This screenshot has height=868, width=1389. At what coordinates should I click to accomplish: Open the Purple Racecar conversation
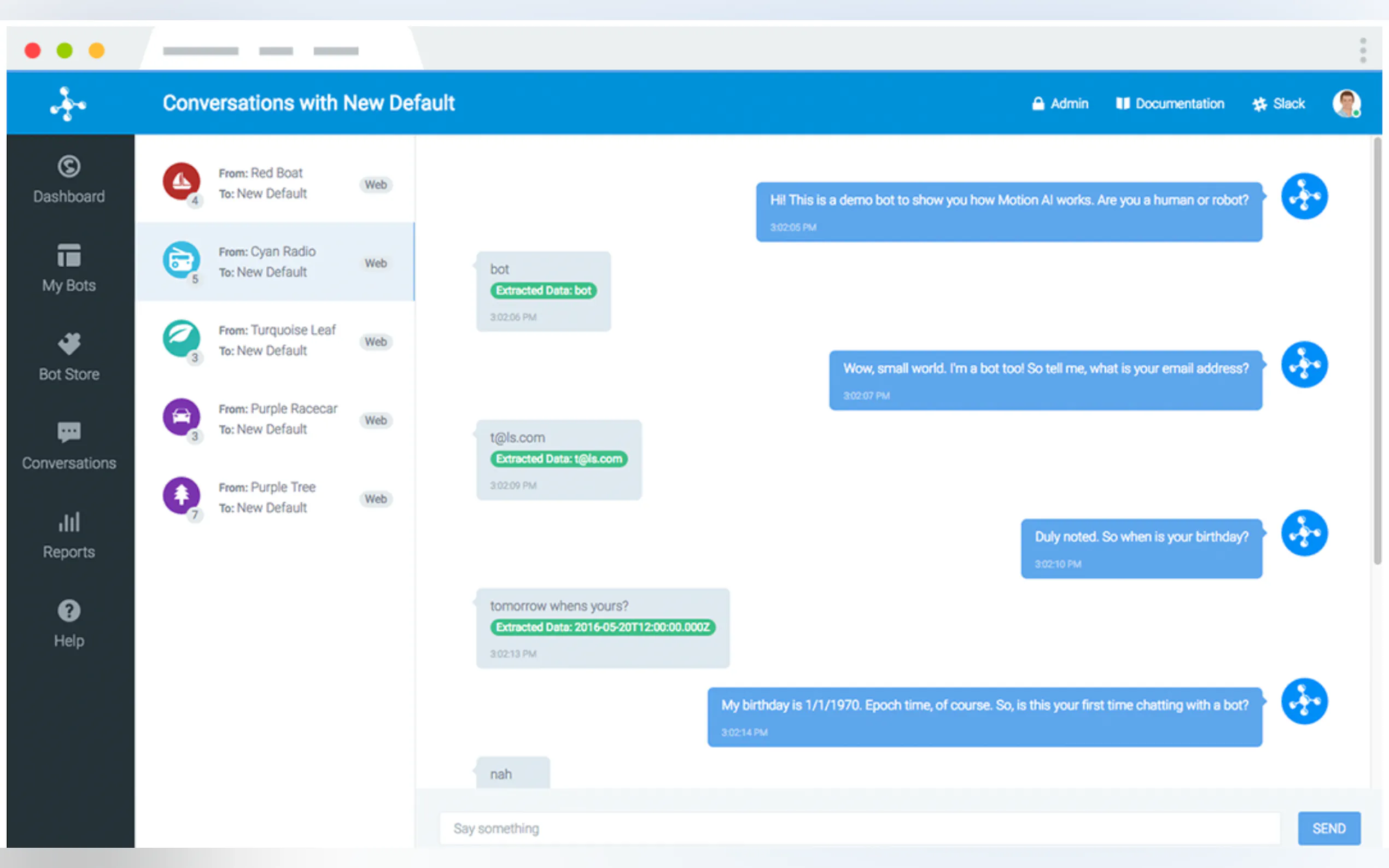click(x=276, y=419)
